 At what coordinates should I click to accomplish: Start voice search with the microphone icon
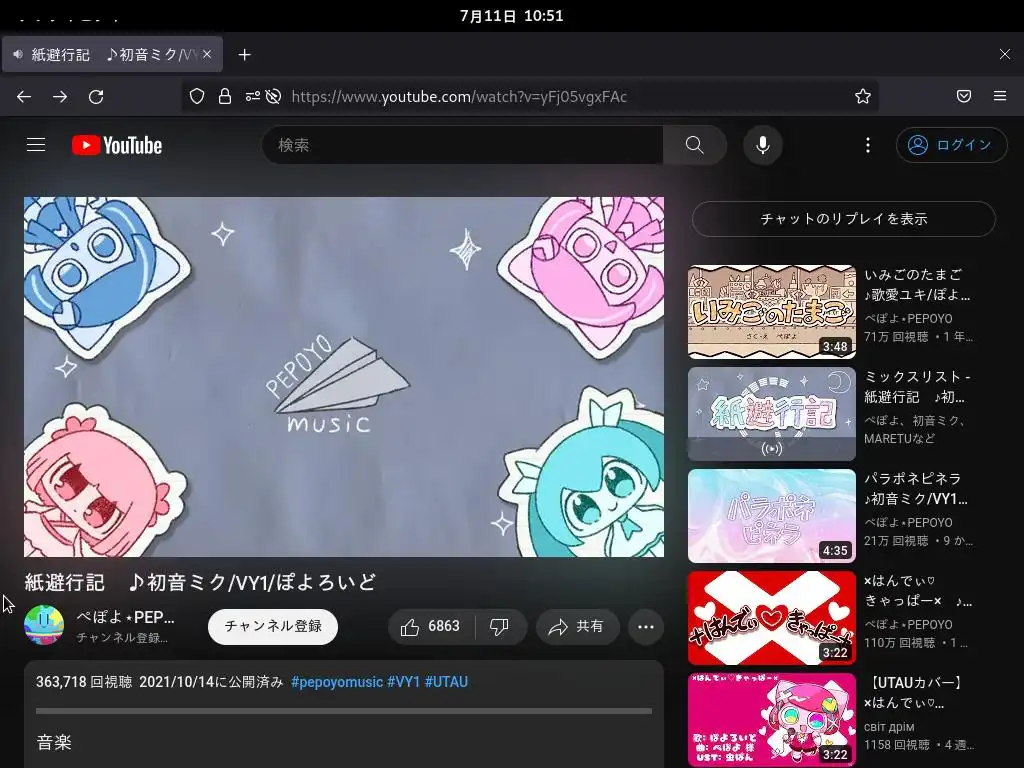pyautogui.click(x=763, y=145)
